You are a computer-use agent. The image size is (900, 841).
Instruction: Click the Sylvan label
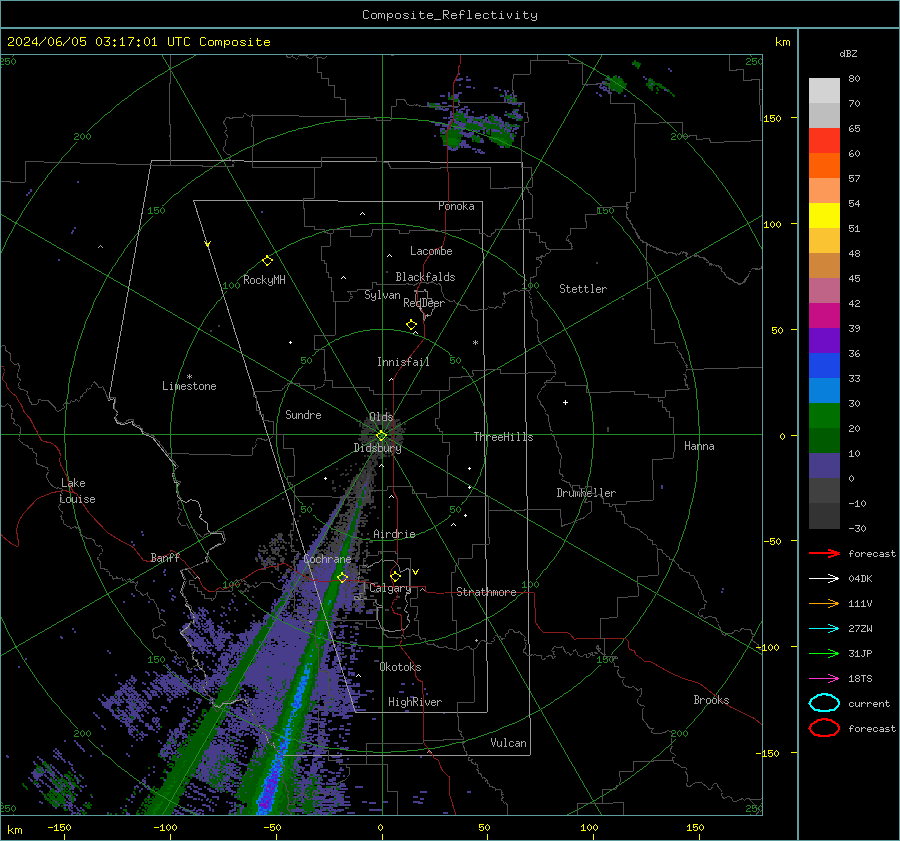[x=382, y=295]
